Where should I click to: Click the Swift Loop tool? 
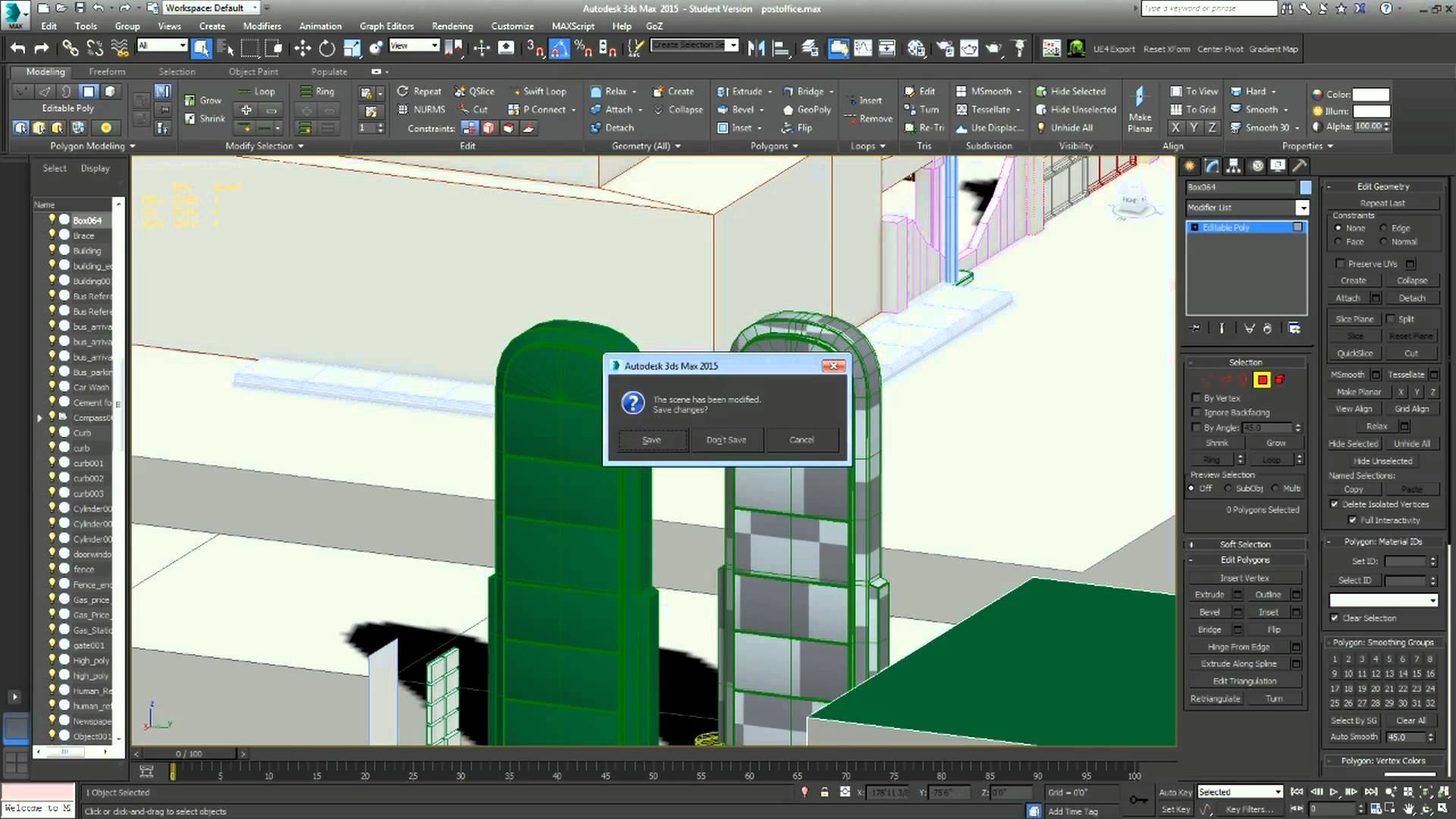coord(538,91)
